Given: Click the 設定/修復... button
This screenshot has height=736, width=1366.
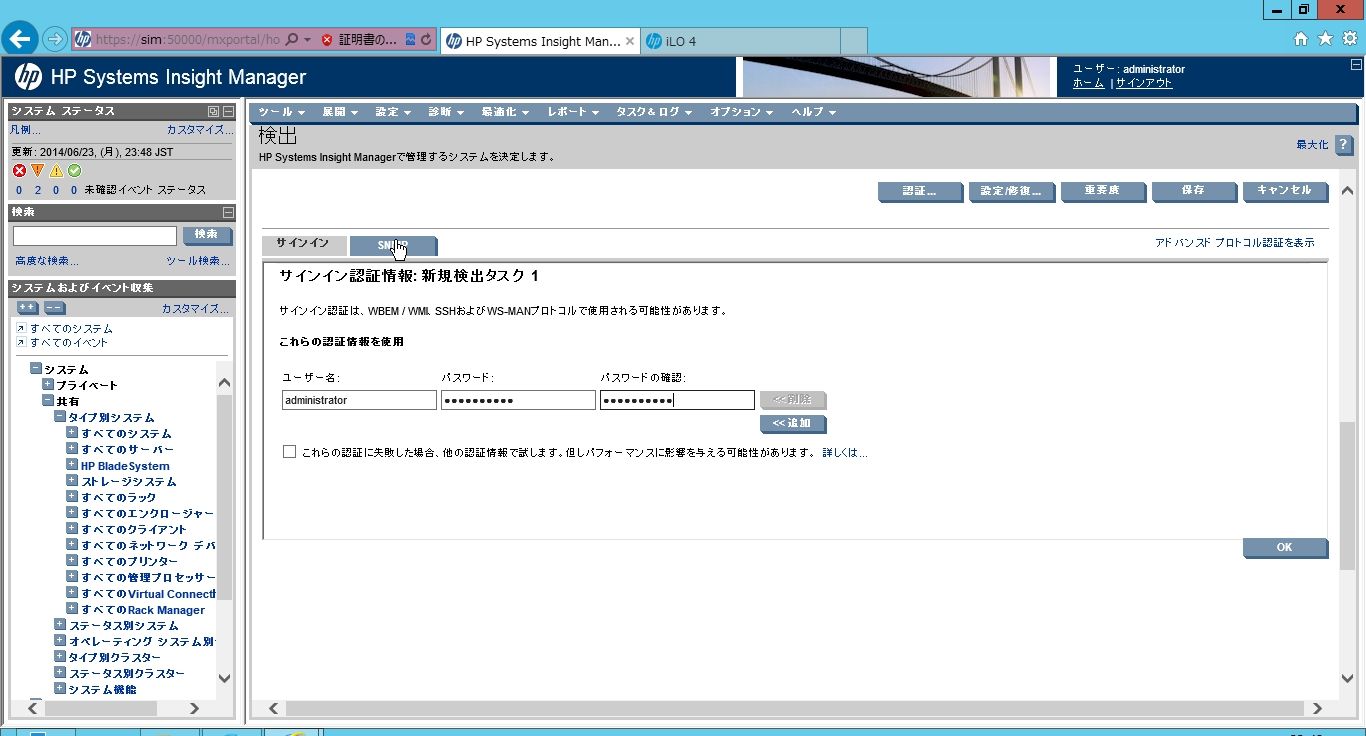Looking at the screenshot, I should pyautogui.click(x=1012, y=191).
